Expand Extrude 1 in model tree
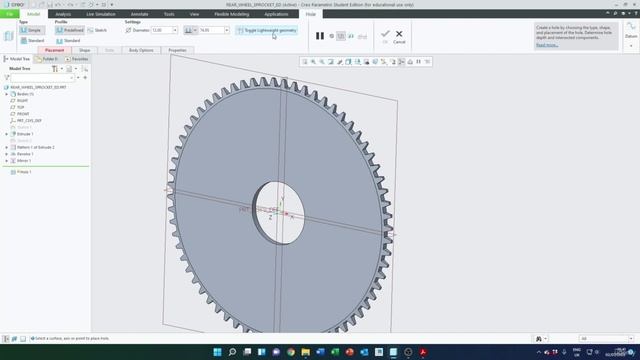The width and height of the screenshot is (640, 360). pyautogui.click(x=7, y=134)
